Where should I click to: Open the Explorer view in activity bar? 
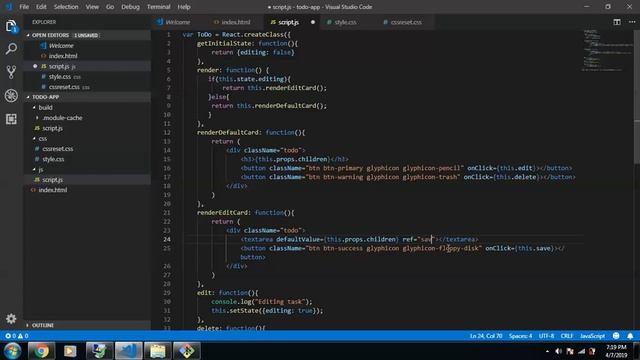11,26
